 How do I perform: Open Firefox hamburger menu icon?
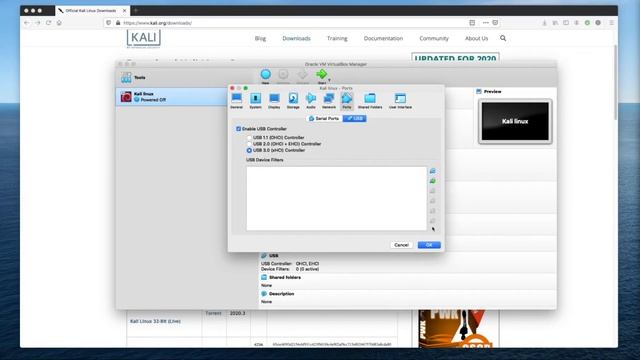[611, 23]
